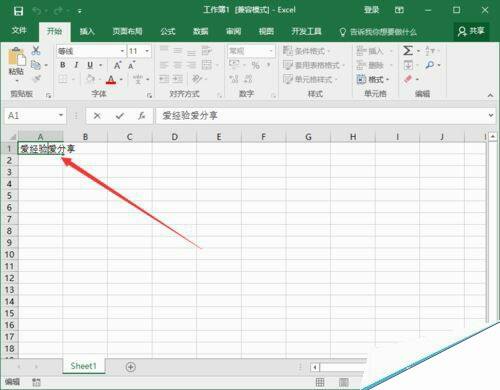Add a new sheet with the plus button
This screenshot has width=500, height=390.
[130, 367]
